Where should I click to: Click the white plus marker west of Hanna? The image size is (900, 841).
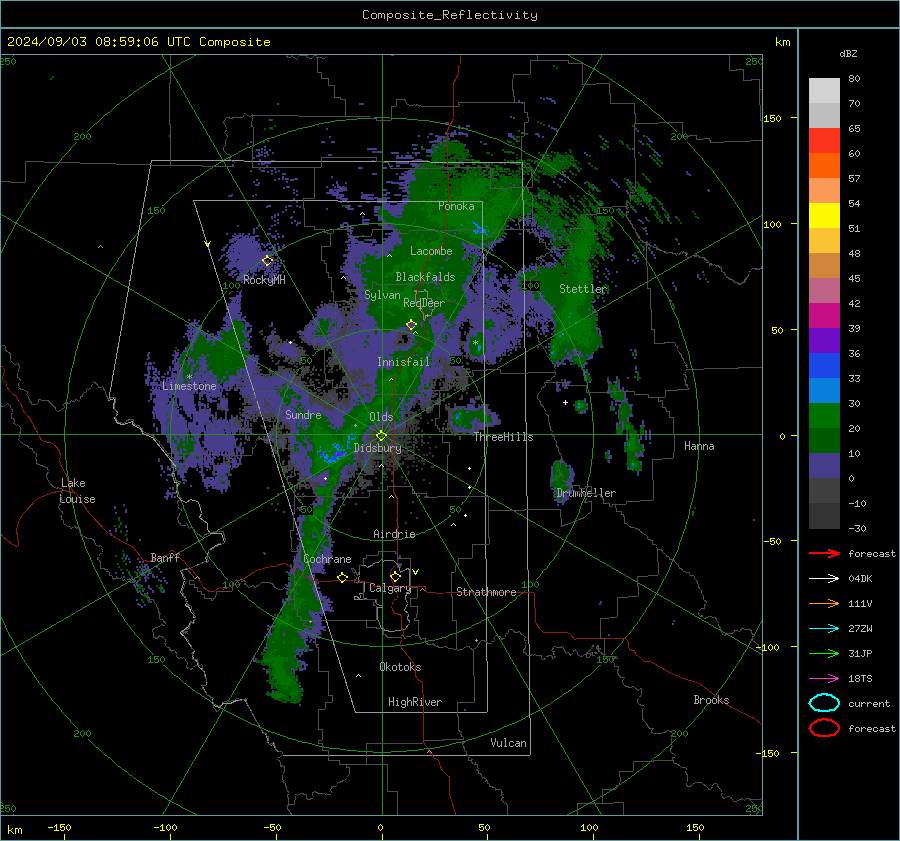(565, 402)
